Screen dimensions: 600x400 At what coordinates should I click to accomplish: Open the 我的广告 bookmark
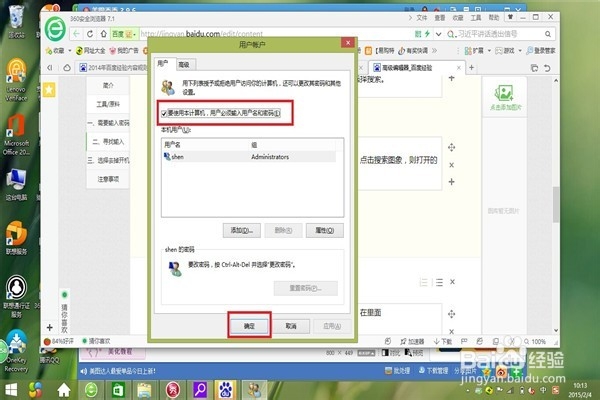124,51
